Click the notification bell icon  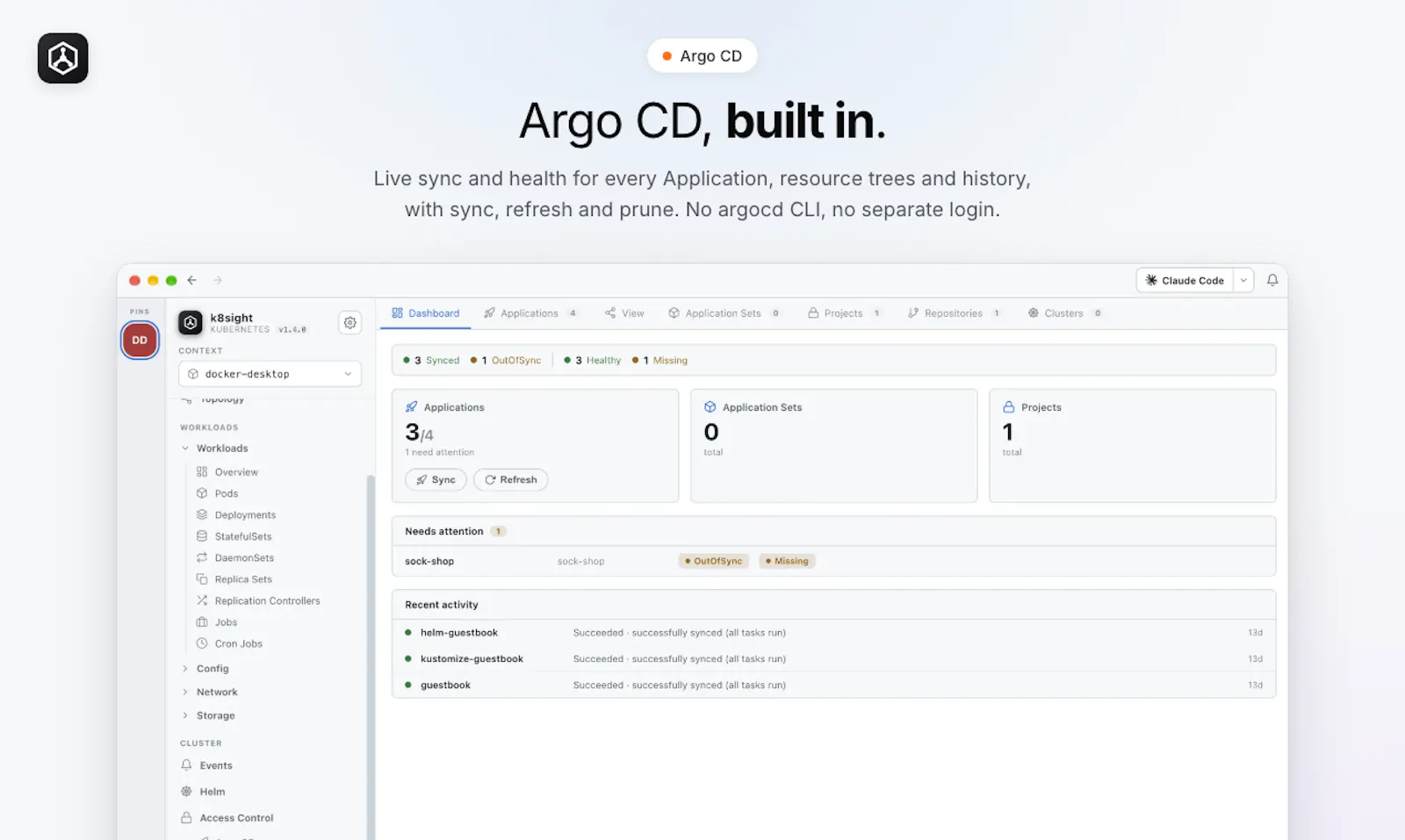[x=1272, y=280]
